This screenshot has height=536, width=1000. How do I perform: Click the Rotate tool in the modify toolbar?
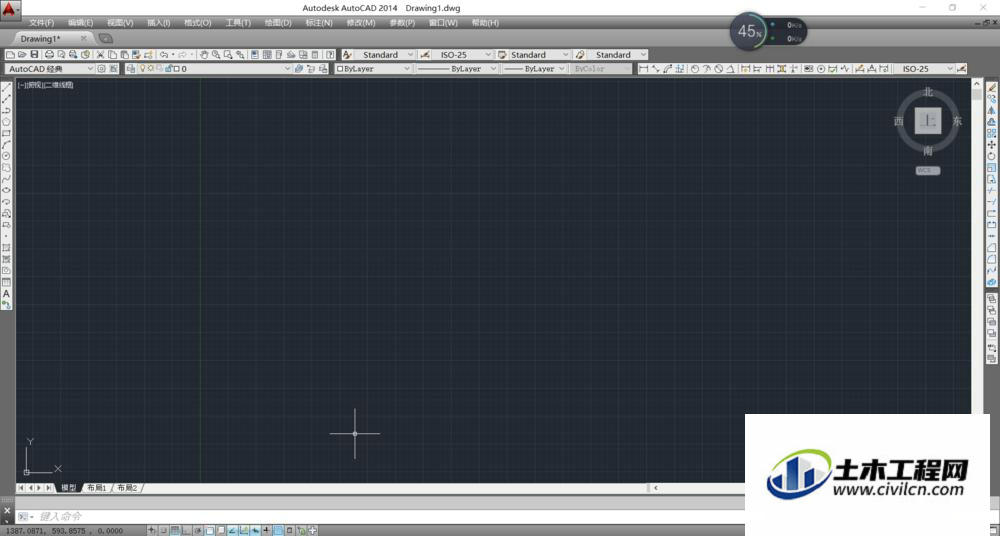(992, 156)
